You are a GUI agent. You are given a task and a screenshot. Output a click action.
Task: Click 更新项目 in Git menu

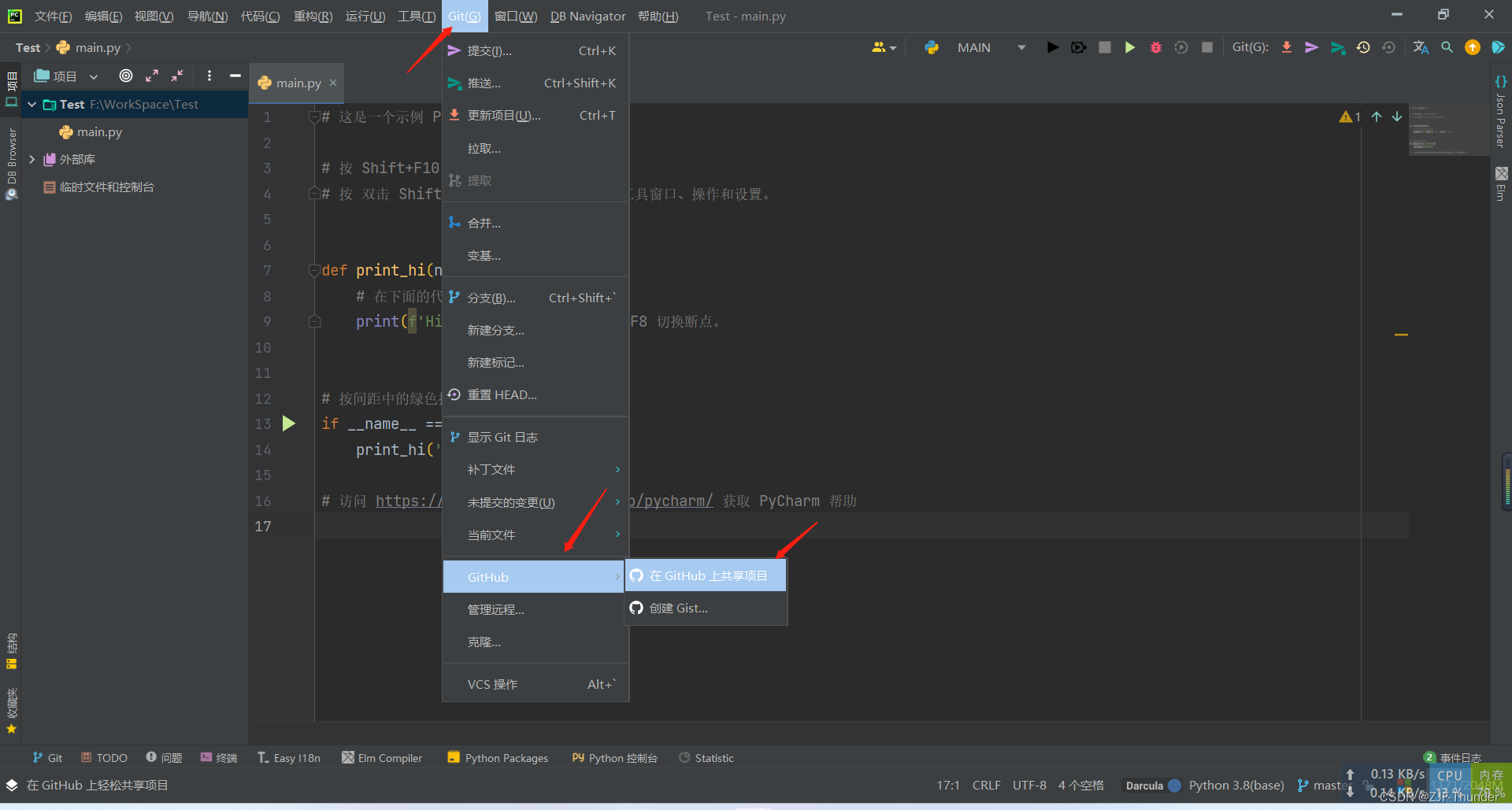pyautogui.click(x=535, y=115)
